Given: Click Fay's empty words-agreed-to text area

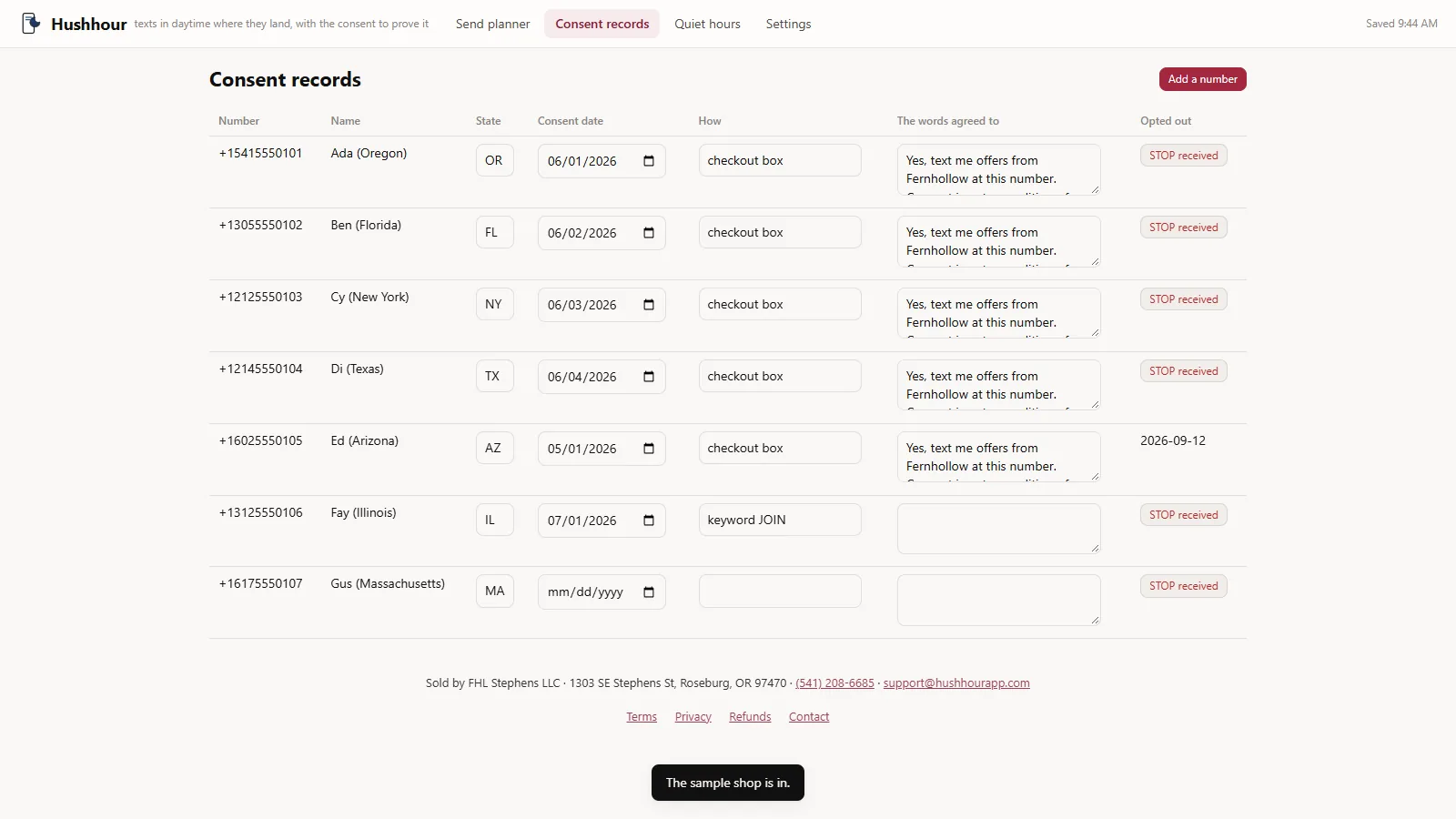Looking at the screenshot, I should (998, 529).
